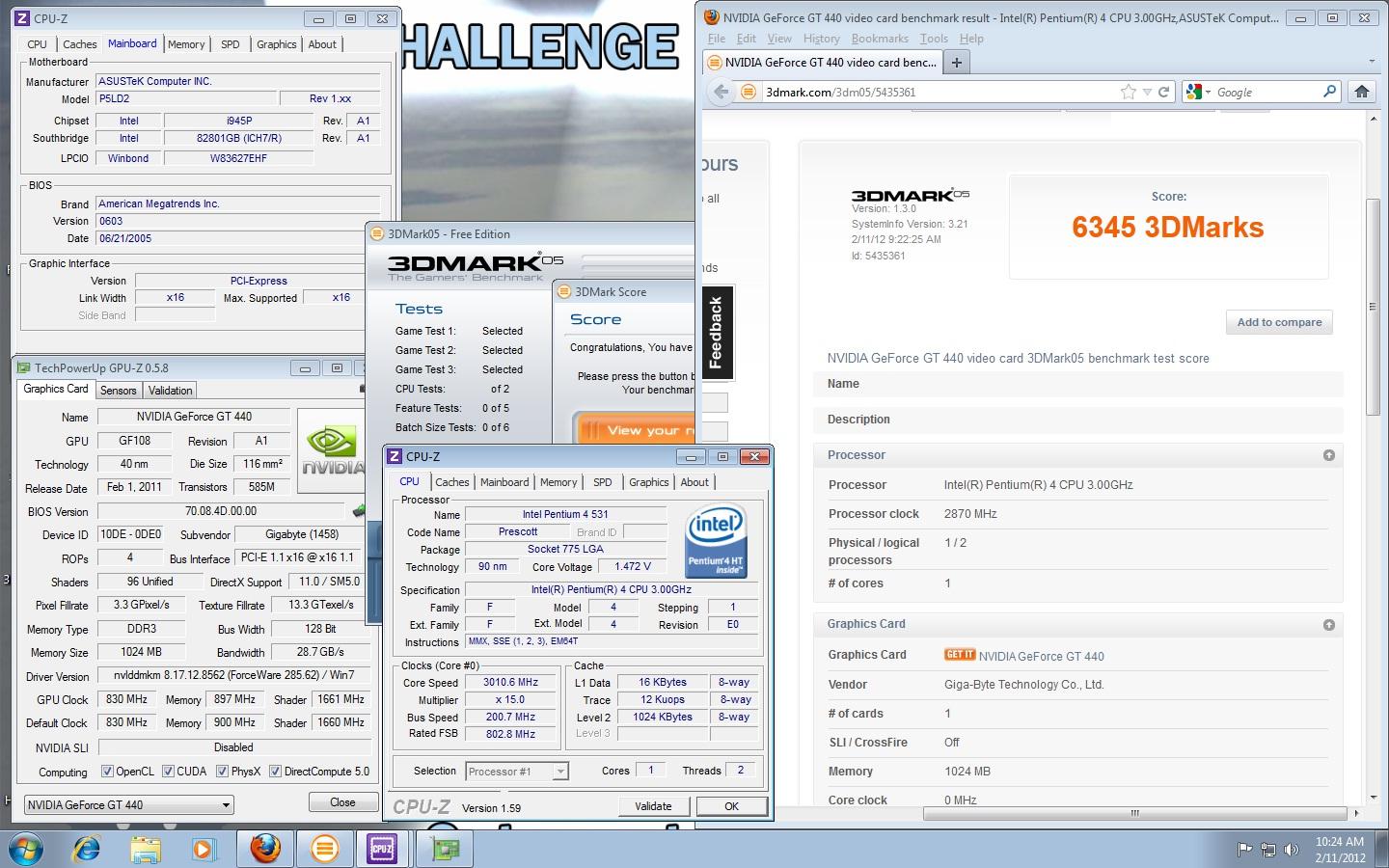
Task: Switch to GPU-Z taskbar icon
Action: (444, 849)
